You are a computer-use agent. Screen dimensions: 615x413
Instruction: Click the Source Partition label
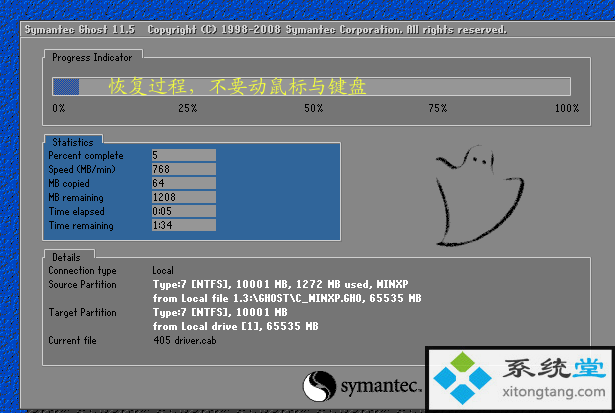82,284
